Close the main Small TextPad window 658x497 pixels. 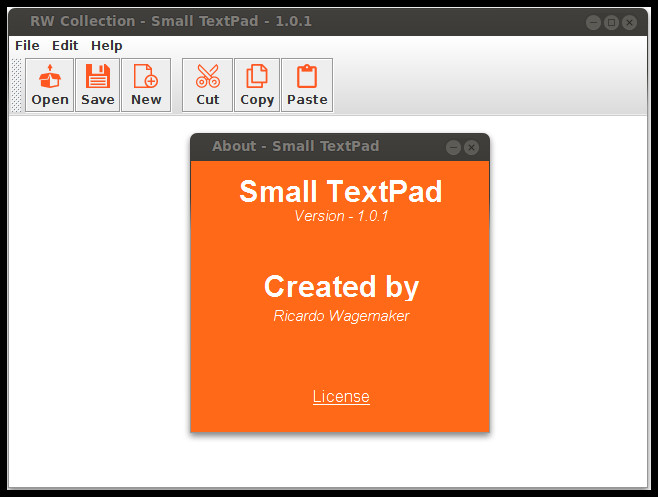(x=629, y=22)
